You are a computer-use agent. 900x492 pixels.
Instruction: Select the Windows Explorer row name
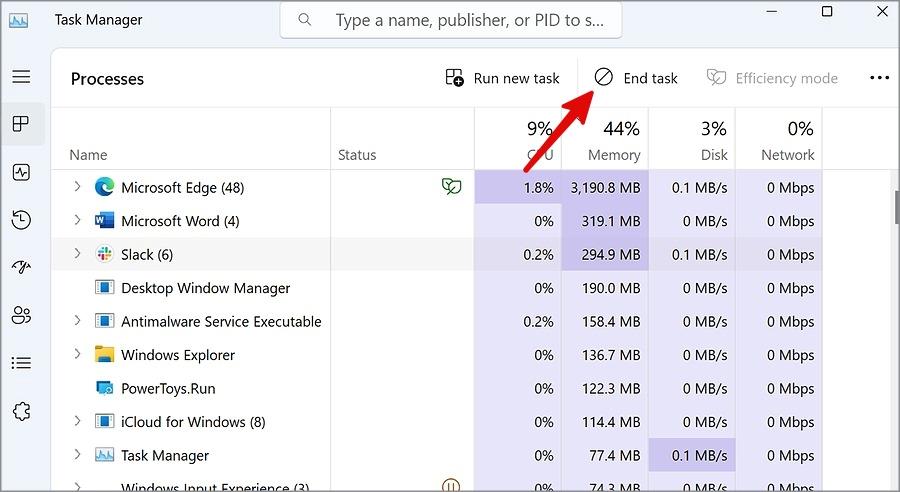pyautogui.click(x=178, y=355)
